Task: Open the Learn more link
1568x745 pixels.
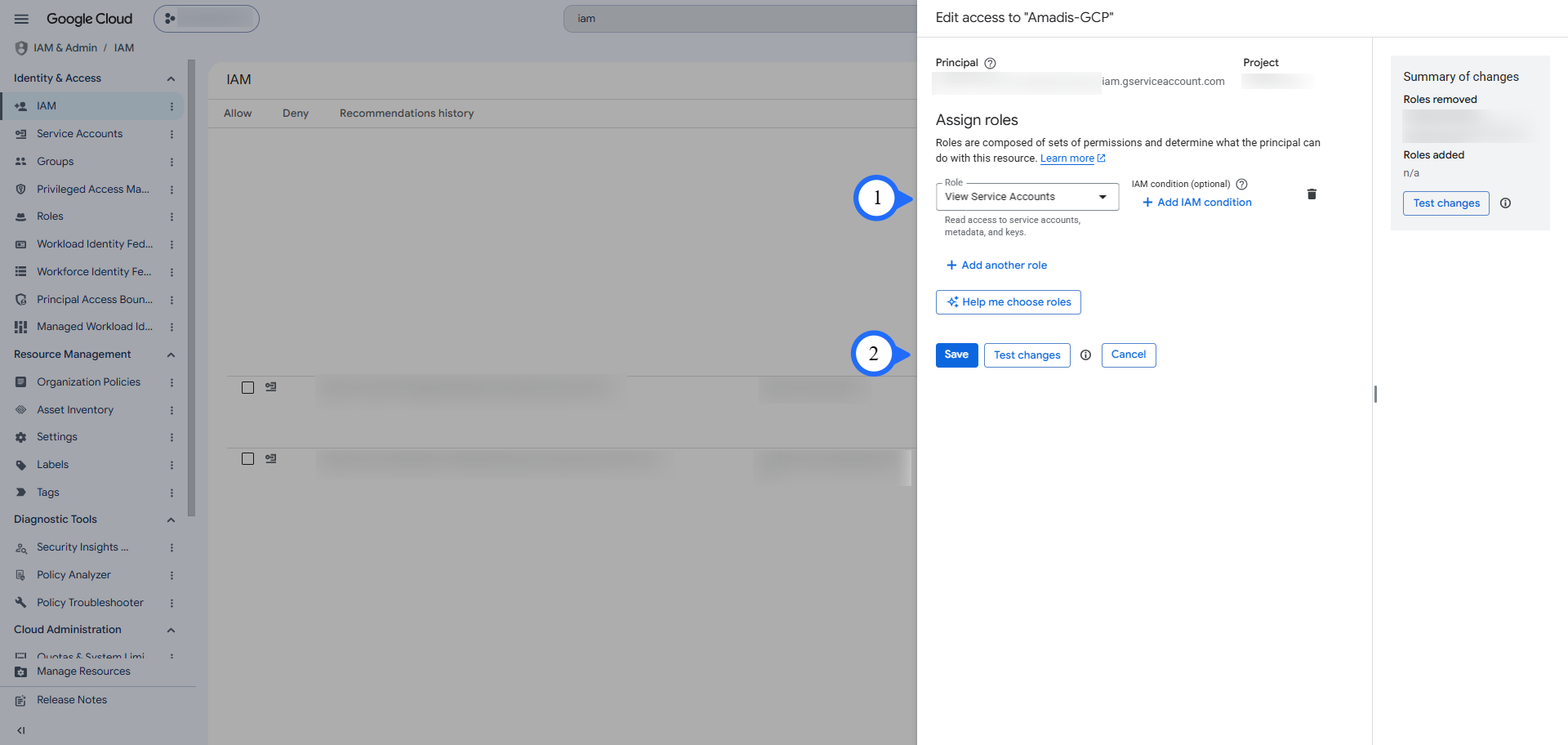Action: [x=1072, y=158]
